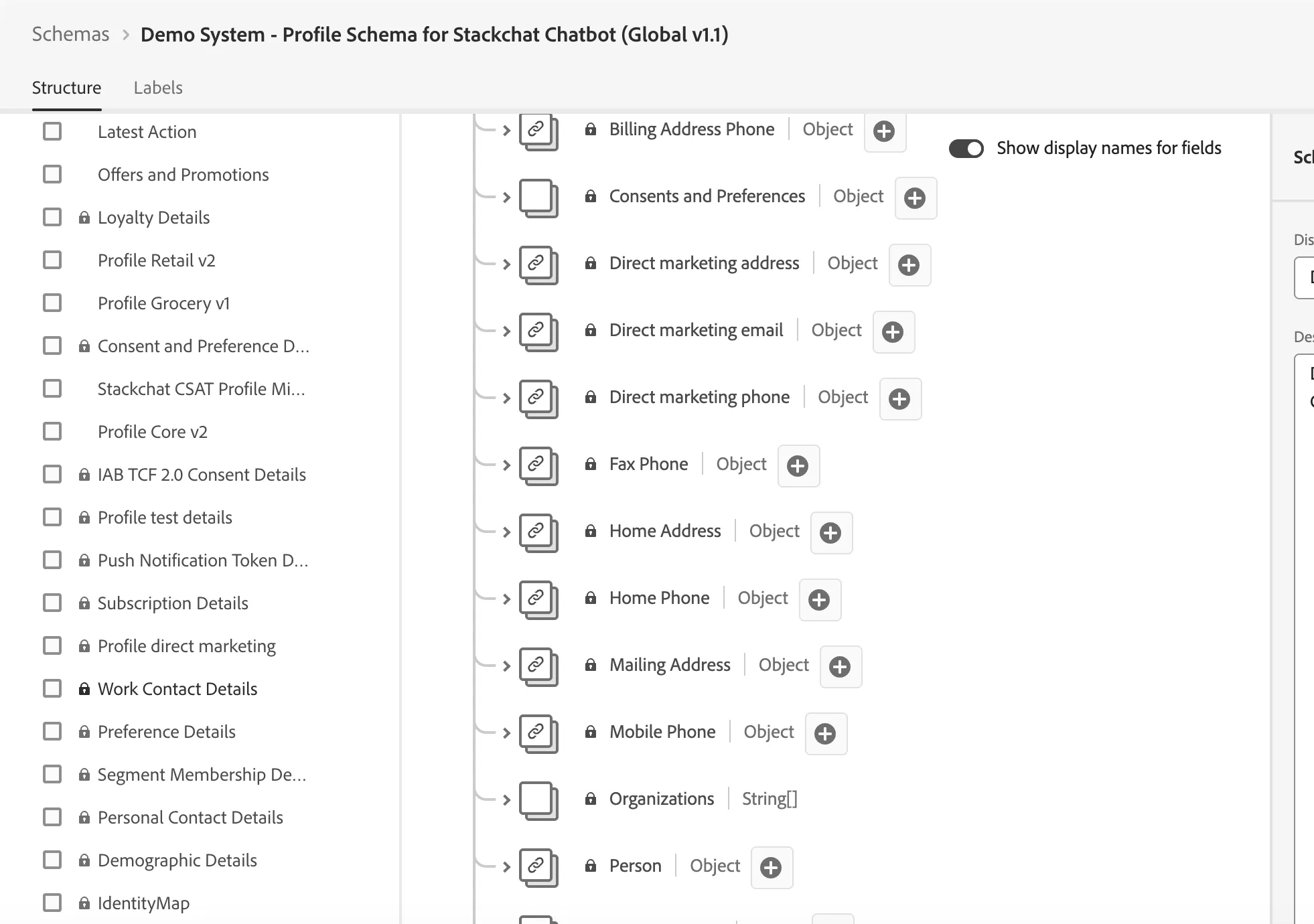The image size is (1314, 924).
Task: Click the lock icon next to Work Contact Details
Action: coord(84,689)
